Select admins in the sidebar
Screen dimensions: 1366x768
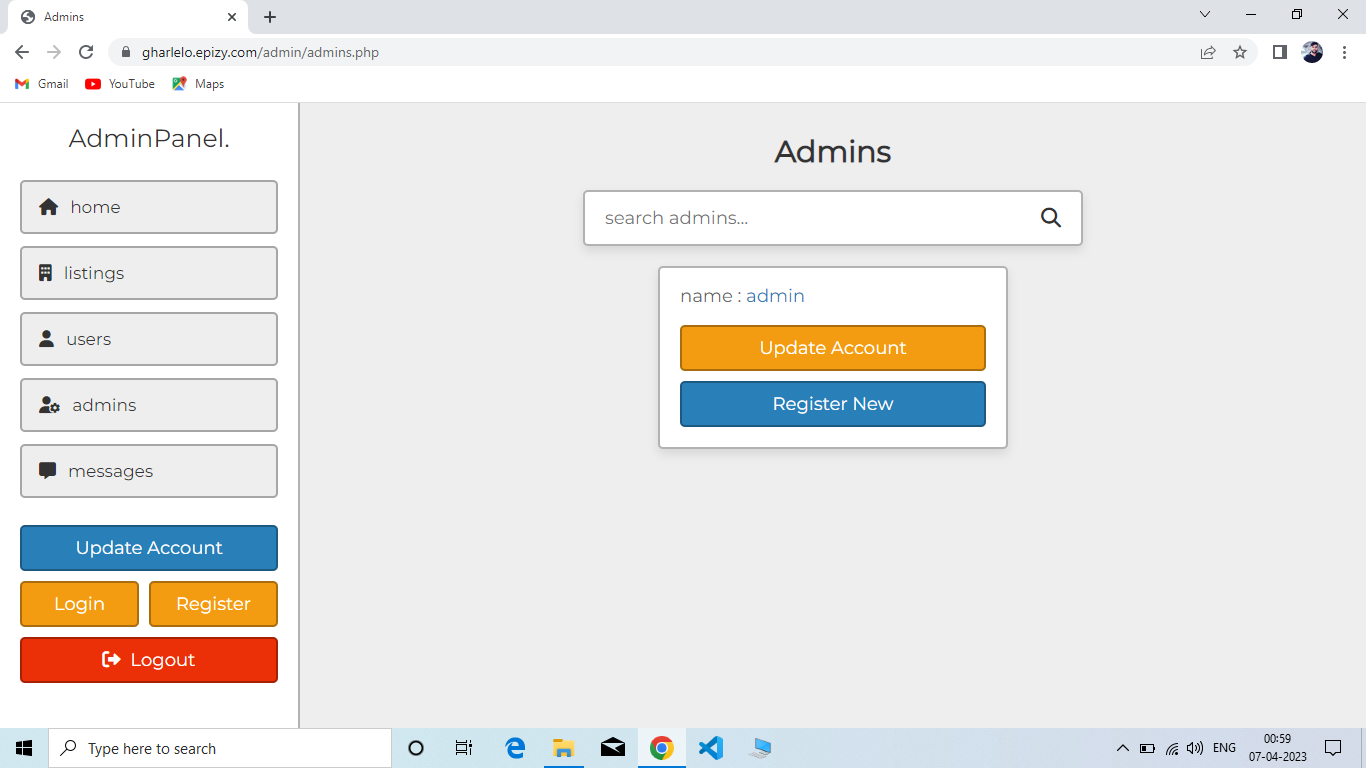(149, 405)
